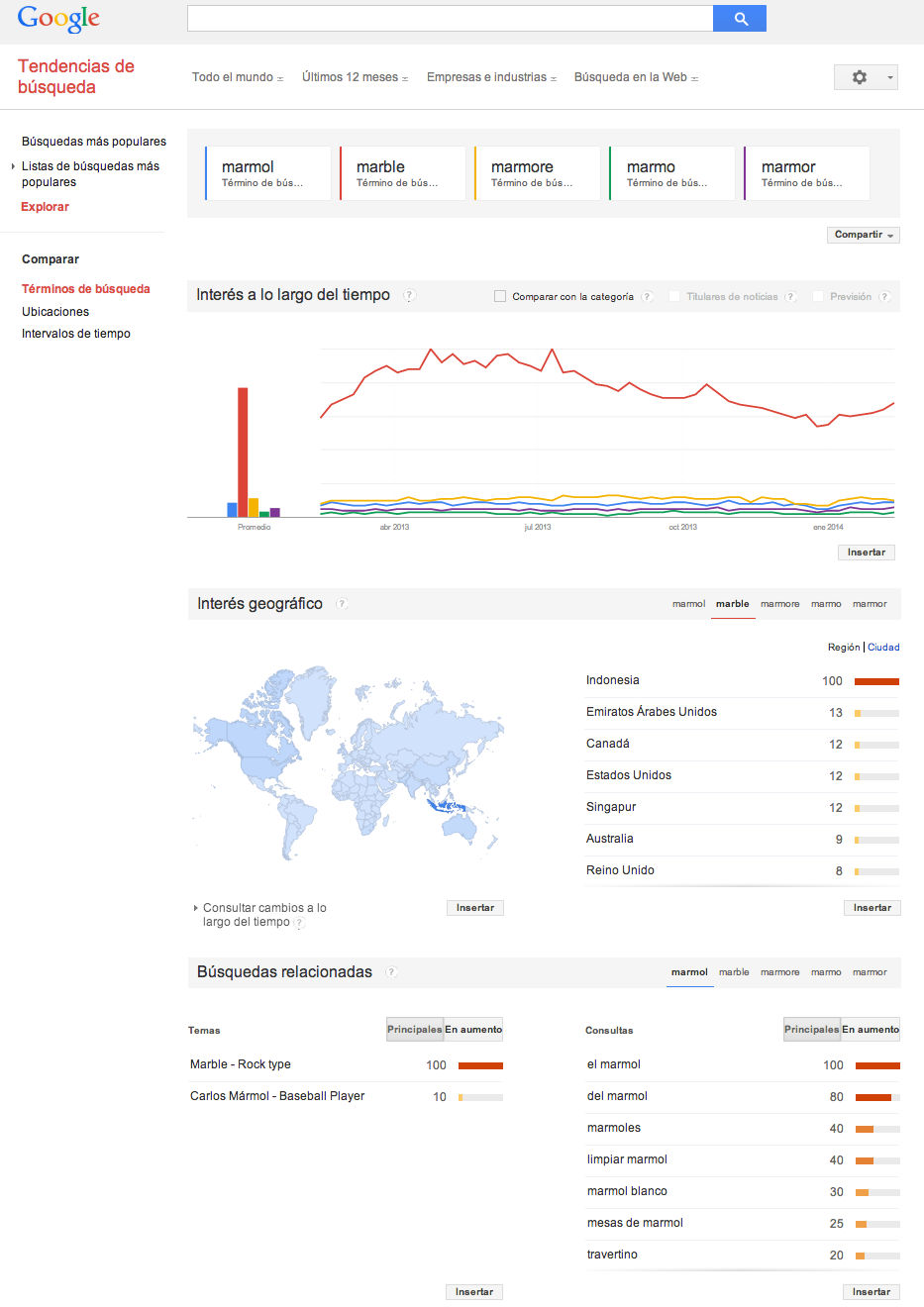Click help icon beside Búsquedas relacionadas
Viewport: 924px width, 1307px height.
click(x=391, y=972)
